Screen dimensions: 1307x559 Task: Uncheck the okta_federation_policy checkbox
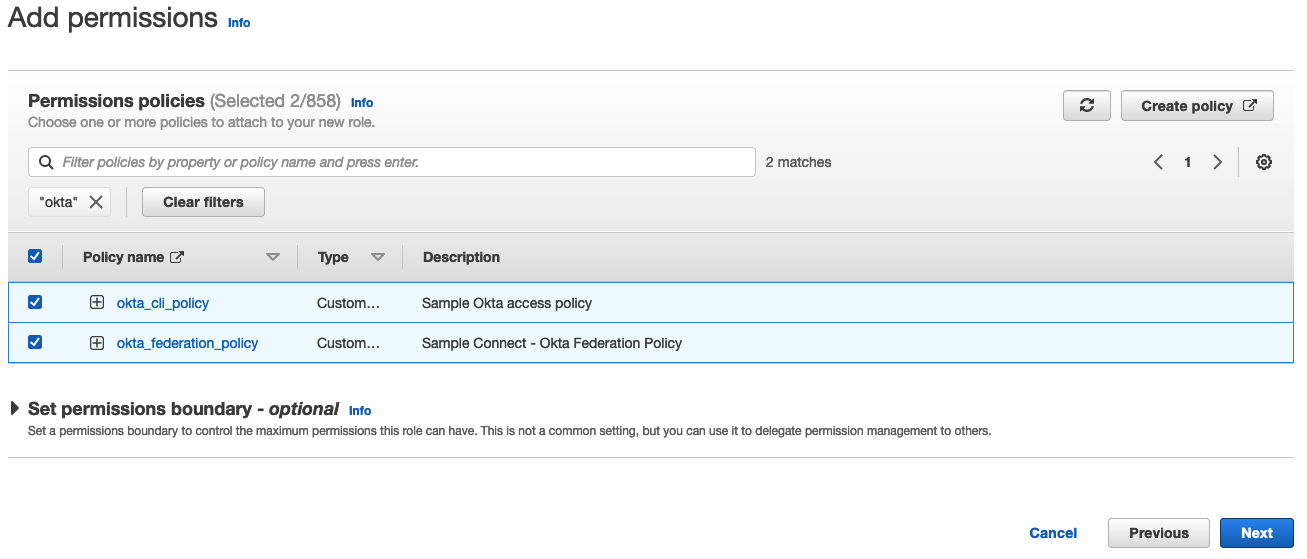click(35, 342)
